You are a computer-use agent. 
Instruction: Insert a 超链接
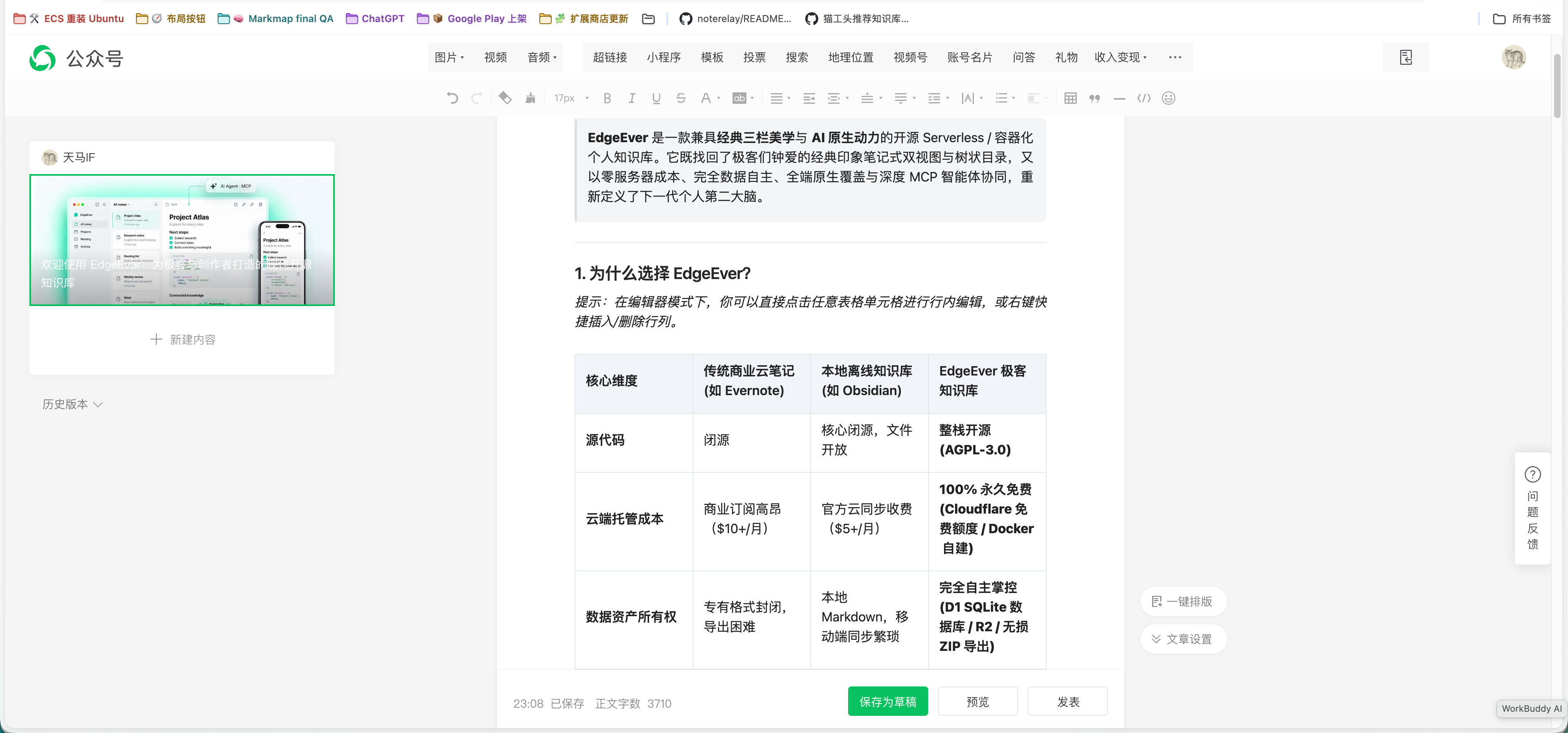coord(610,57)
